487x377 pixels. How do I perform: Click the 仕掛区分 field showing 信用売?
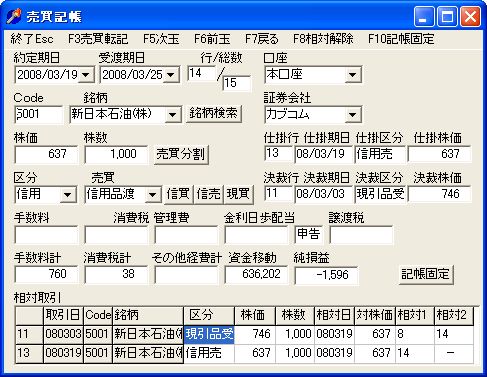(x=380, y=154)
